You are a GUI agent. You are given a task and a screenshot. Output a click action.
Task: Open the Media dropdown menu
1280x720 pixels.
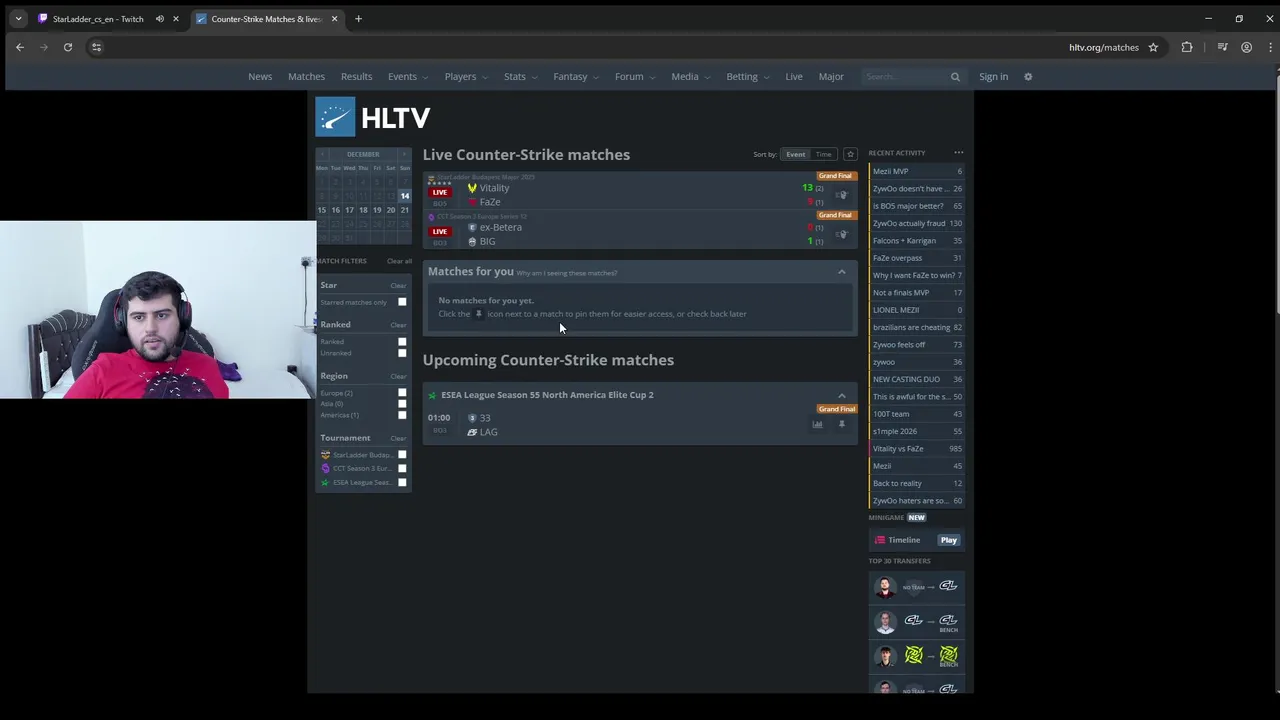click(690, 77)
